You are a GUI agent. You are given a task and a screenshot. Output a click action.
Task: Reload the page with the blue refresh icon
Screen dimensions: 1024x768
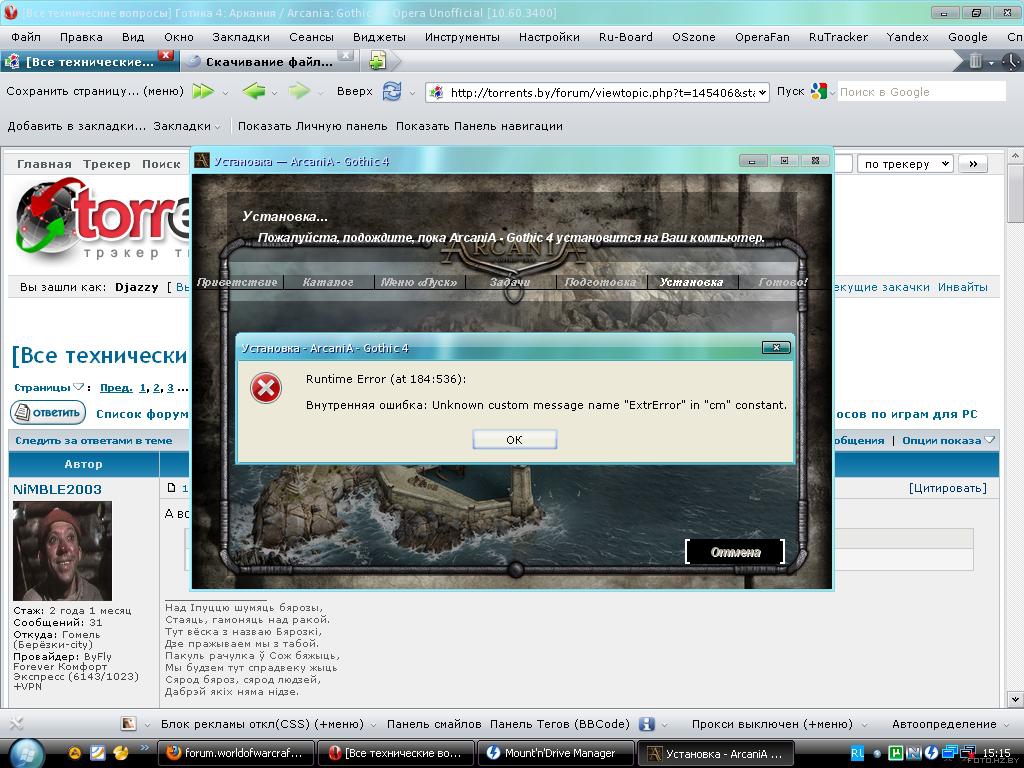click(392, 91)
